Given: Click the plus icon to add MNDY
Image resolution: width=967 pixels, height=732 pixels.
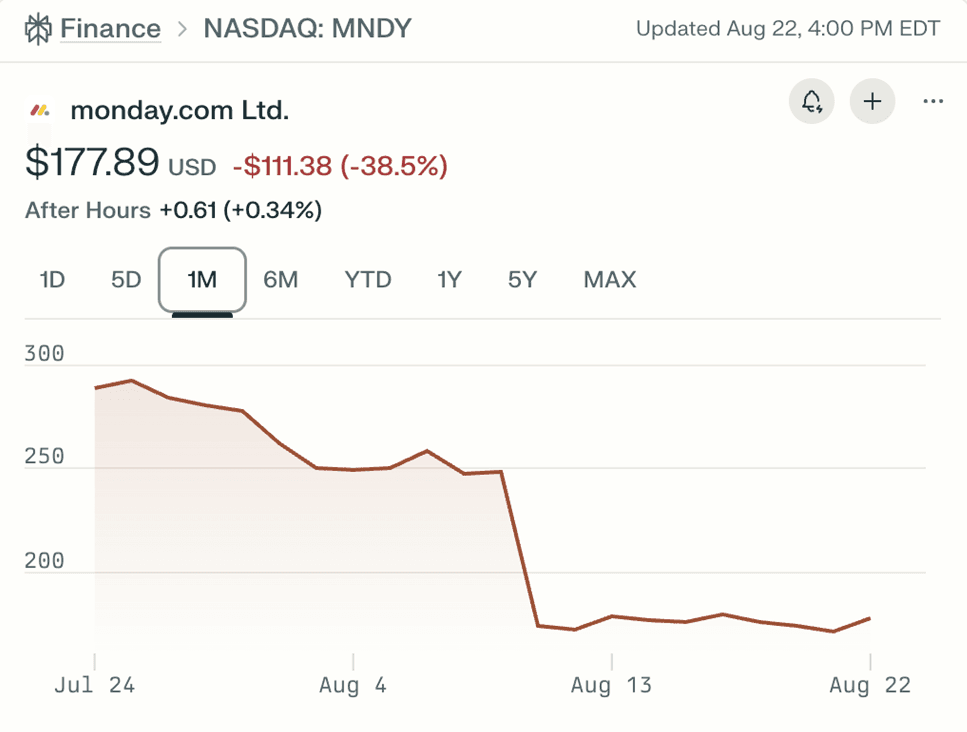Looking at the screenshot, I should (x=871, y=101).
